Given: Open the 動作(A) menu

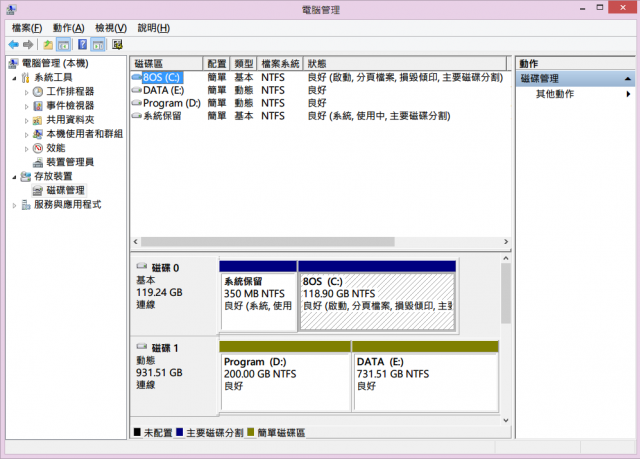Looking at the screenshot, I should (x=69, y=28).
